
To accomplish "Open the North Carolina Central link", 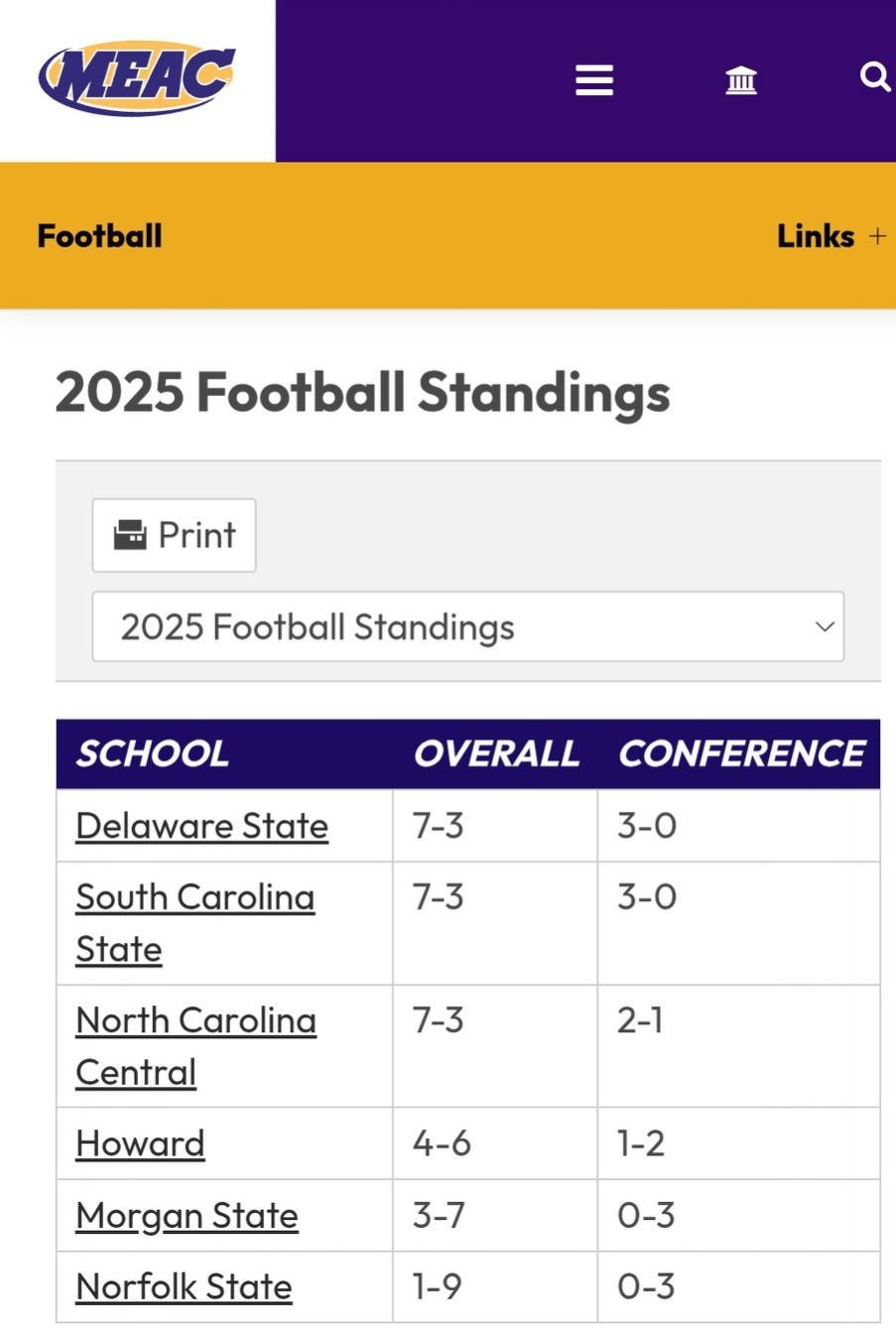I will 196,1046.
